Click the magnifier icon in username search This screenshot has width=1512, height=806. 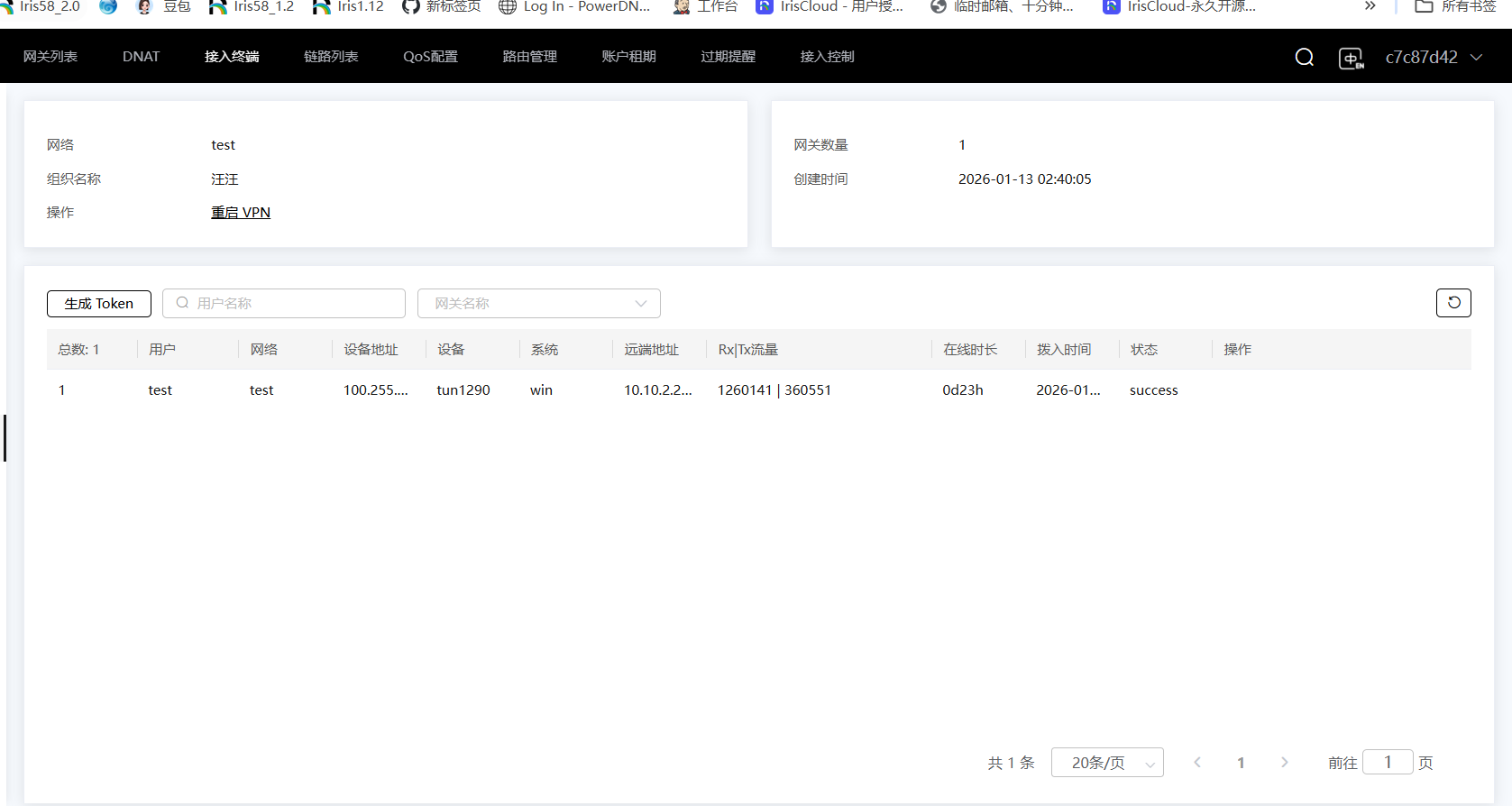182,303
